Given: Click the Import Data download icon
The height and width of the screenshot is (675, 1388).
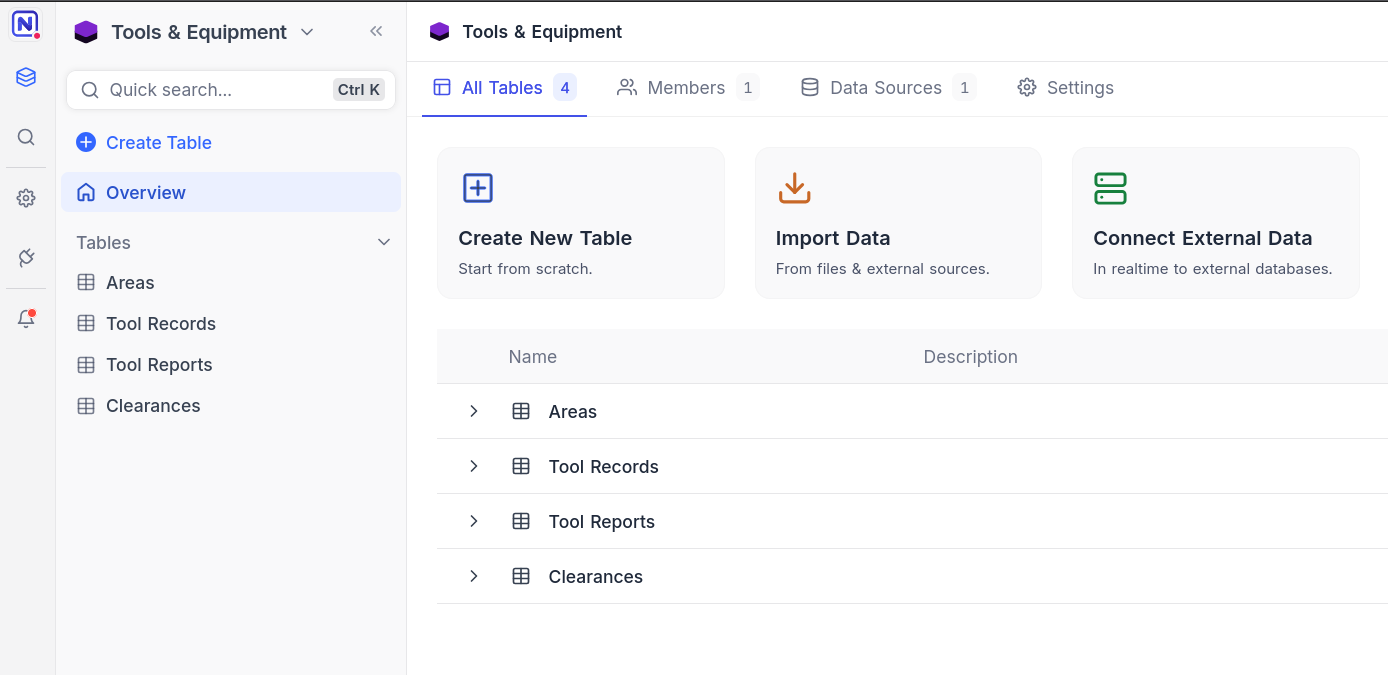Looking at the screenshot, I should pyautogui.click(x=794, y=188).
